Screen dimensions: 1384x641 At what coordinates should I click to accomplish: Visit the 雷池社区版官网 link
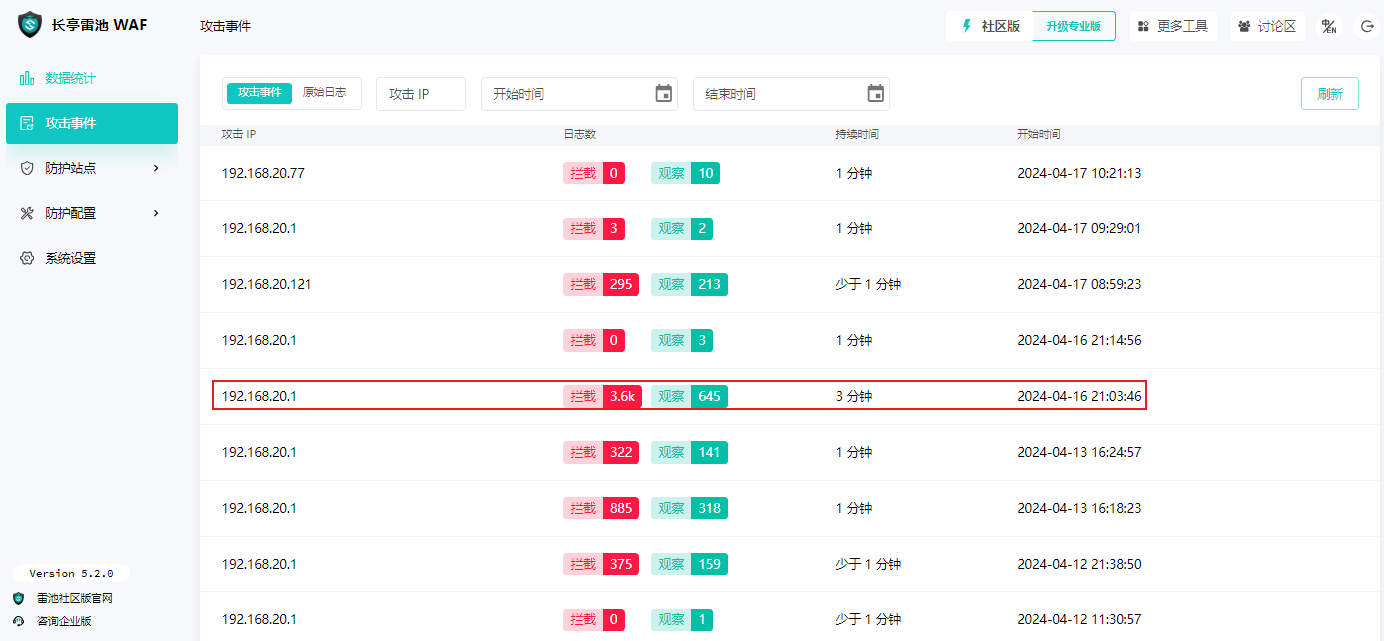[74, 598]
